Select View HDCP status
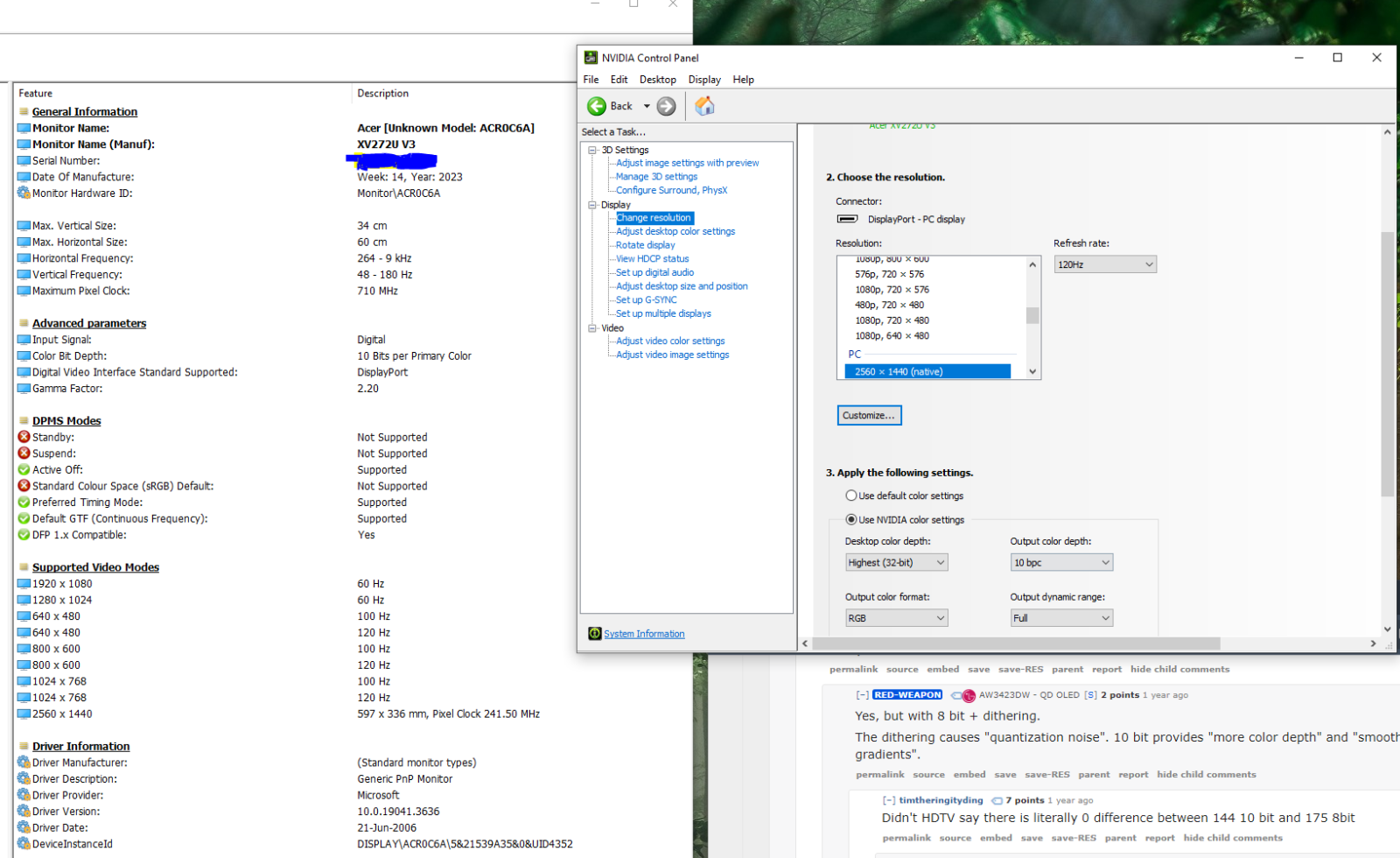1400x858 pixels. click(x=653, y=259)
